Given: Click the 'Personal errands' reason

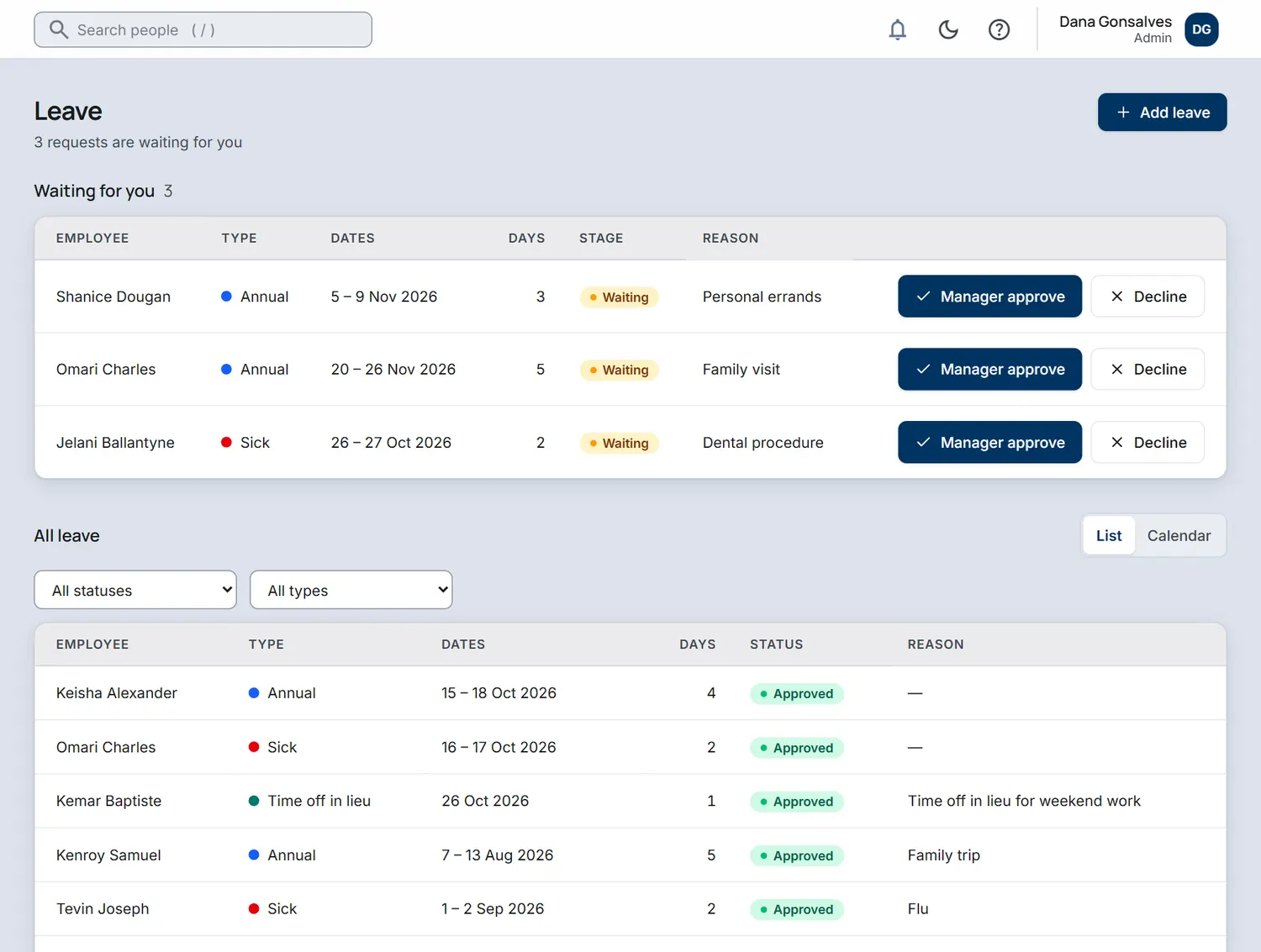Looking at the screenshot, I should (x=762, y=296).
